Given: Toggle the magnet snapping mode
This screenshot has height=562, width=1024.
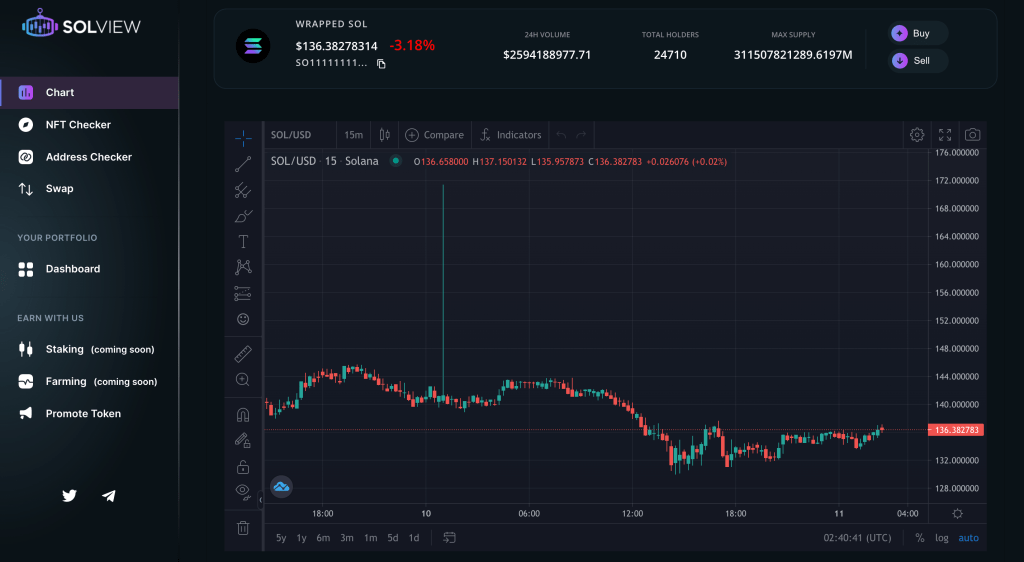Looking at the screenshot, I should (x=243, y=414).
